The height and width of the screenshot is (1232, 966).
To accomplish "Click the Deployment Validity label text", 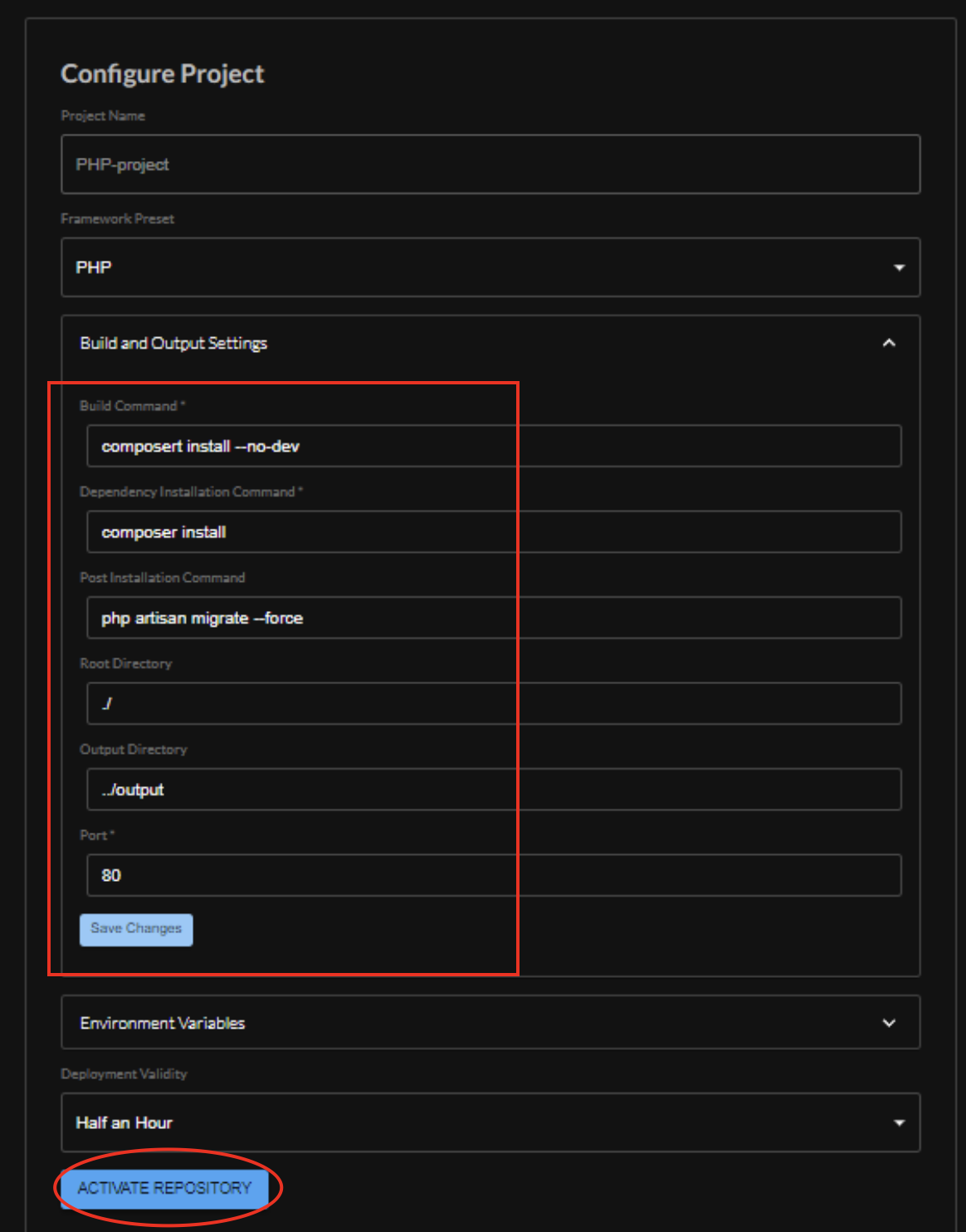I will [124, 1073].
